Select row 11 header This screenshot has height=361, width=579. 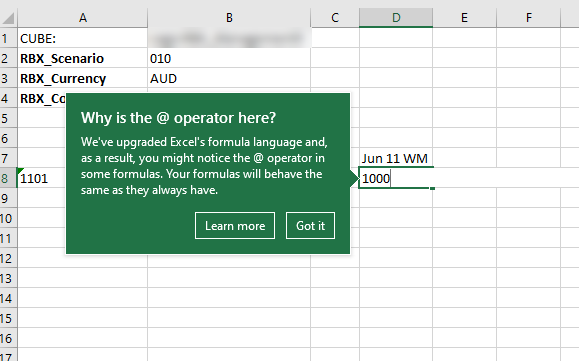(x=8, y=238)
